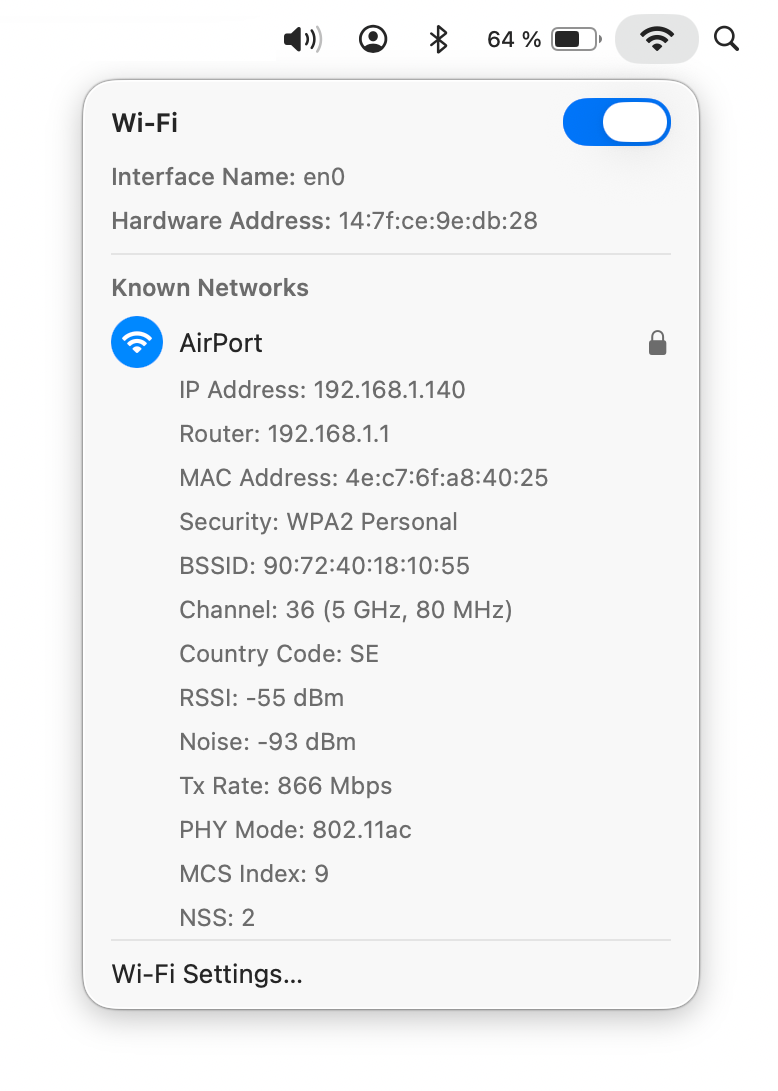
Task: Click the lock icon next to AirPort
Action: tap(657, 344)
